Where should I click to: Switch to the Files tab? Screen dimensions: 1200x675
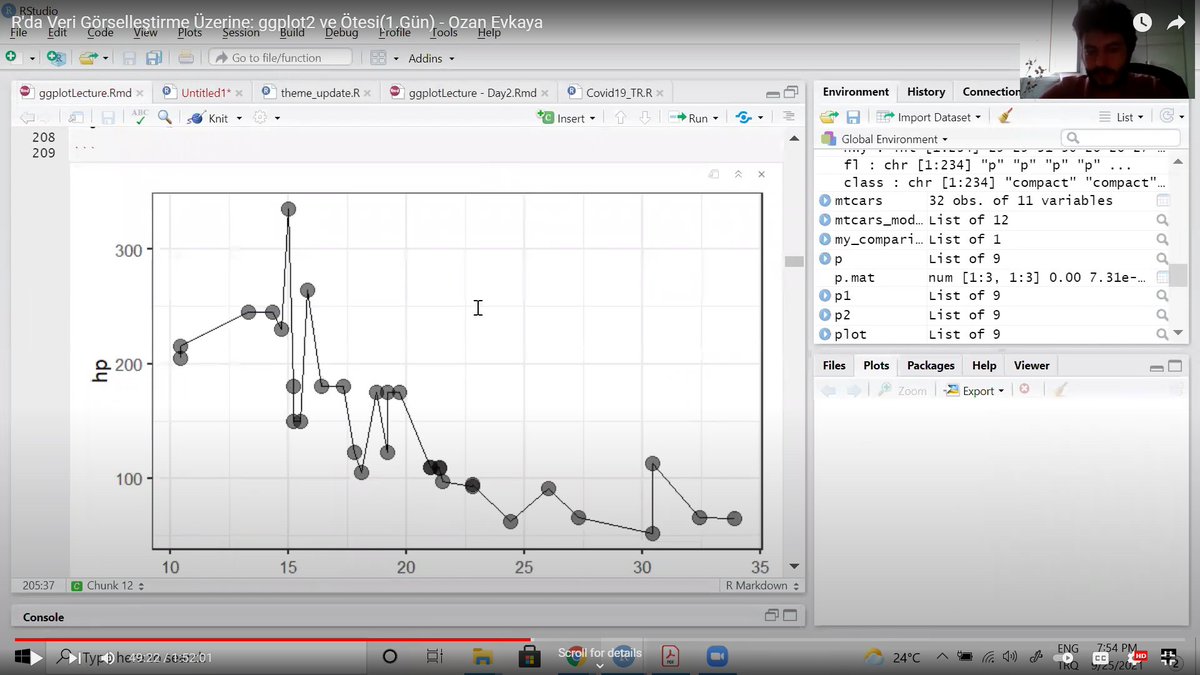[x=834, y=365]
